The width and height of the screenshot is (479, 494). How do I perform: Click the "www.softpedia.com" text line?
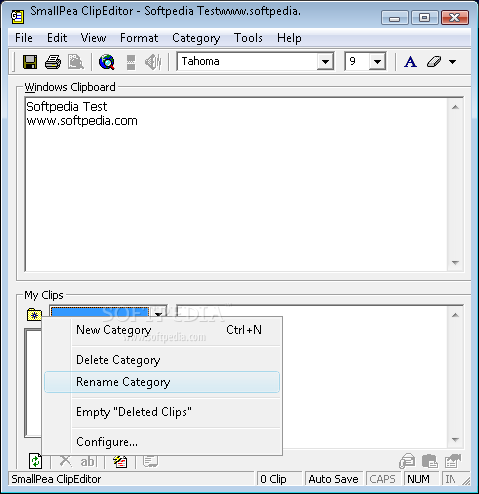click(82, 121)
